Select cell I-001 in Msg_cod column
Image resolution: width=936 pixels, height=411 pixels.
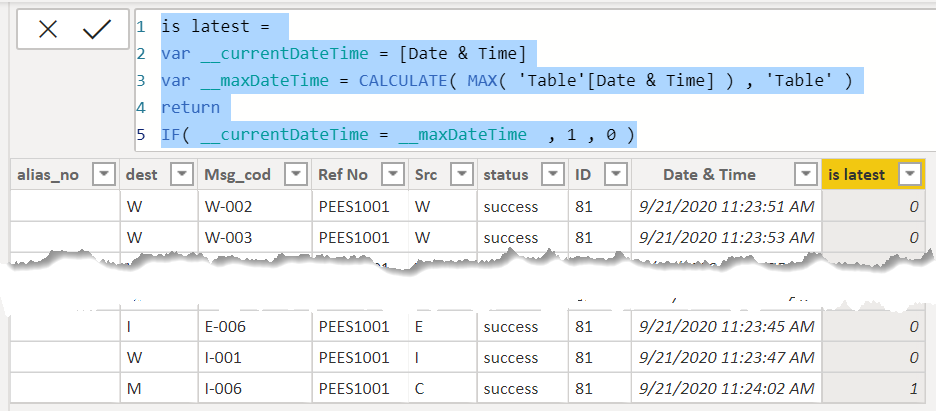coord(255,357)
